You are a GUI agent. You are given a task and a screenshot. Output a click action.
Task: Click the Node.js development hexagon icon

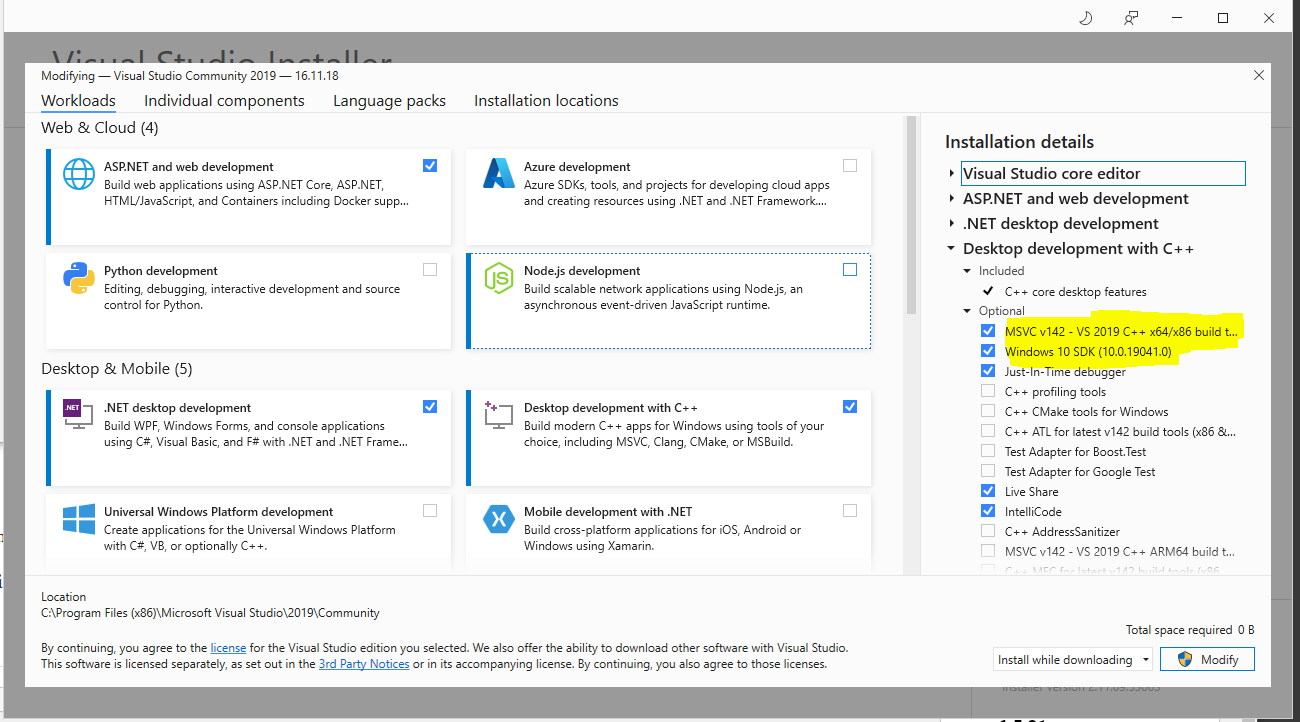(x=498, y=278)
